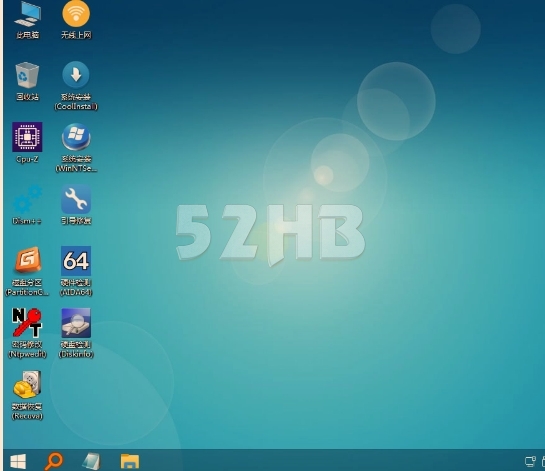Open the Windows Start menu

tap(18, 462)
